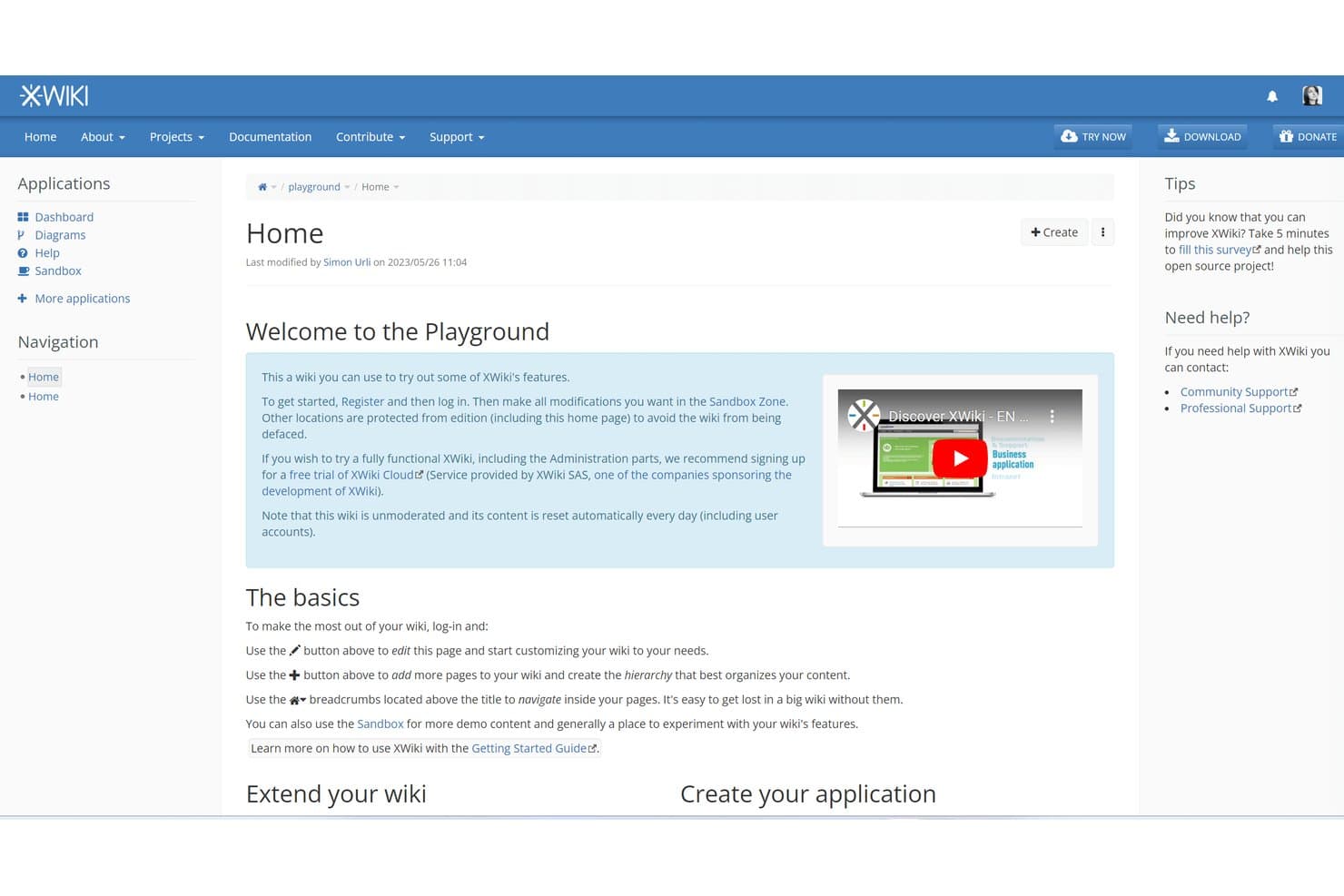The height and width of the screenshot is (896, 1344).
Task: Expand the Support menu
Action: pyautogui.click(x=457, y=137)
